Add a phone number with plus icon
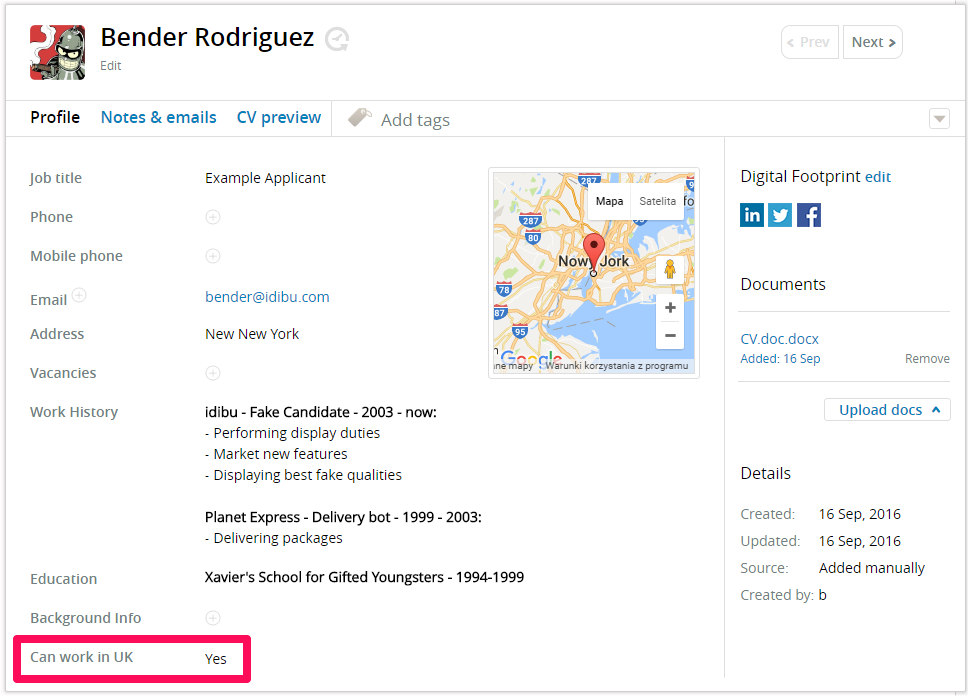 (x=213, y=217)
